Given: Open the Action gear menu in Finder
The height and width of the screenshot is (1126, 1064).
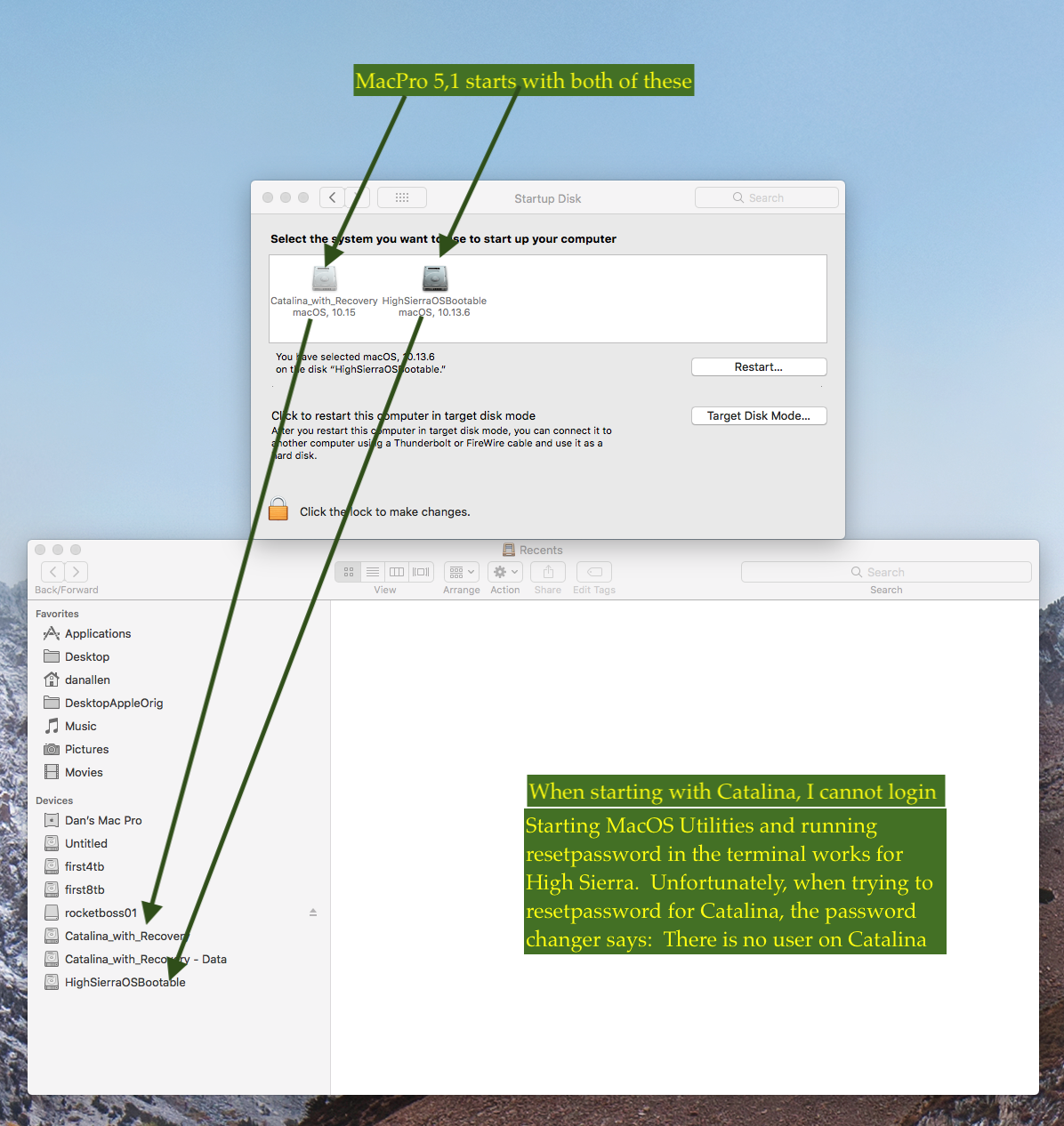Looking at the screenshot, I should pos(504,572).
